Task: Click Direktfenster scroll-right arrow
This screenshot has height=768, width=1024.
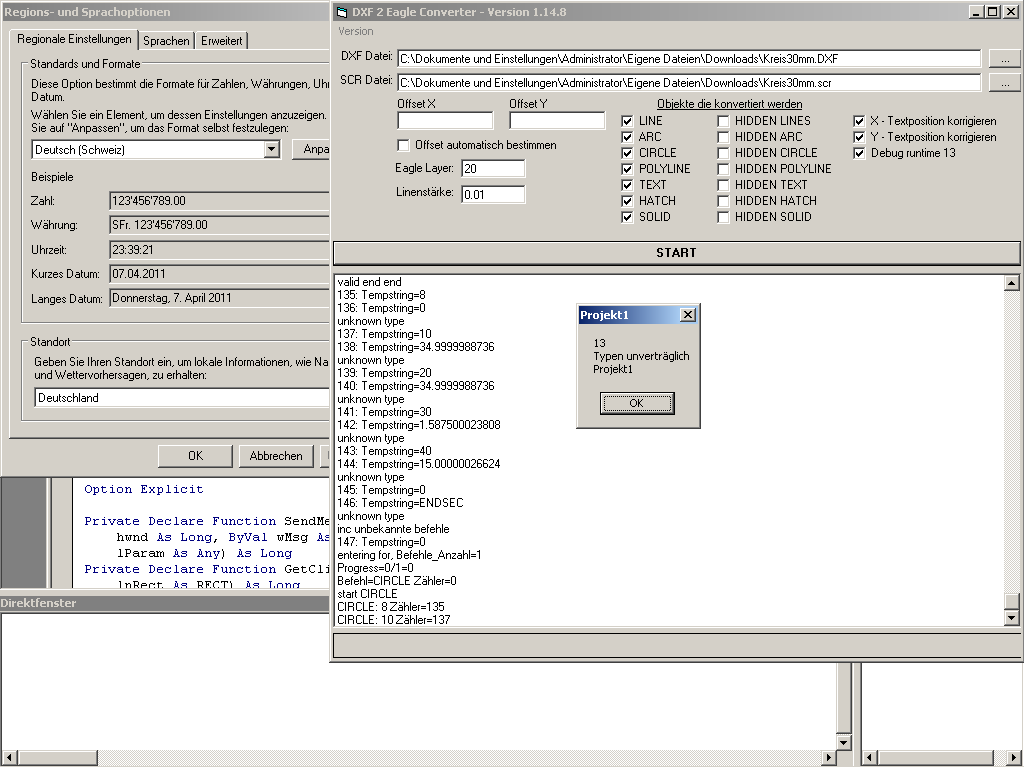Action: point(829,758)
